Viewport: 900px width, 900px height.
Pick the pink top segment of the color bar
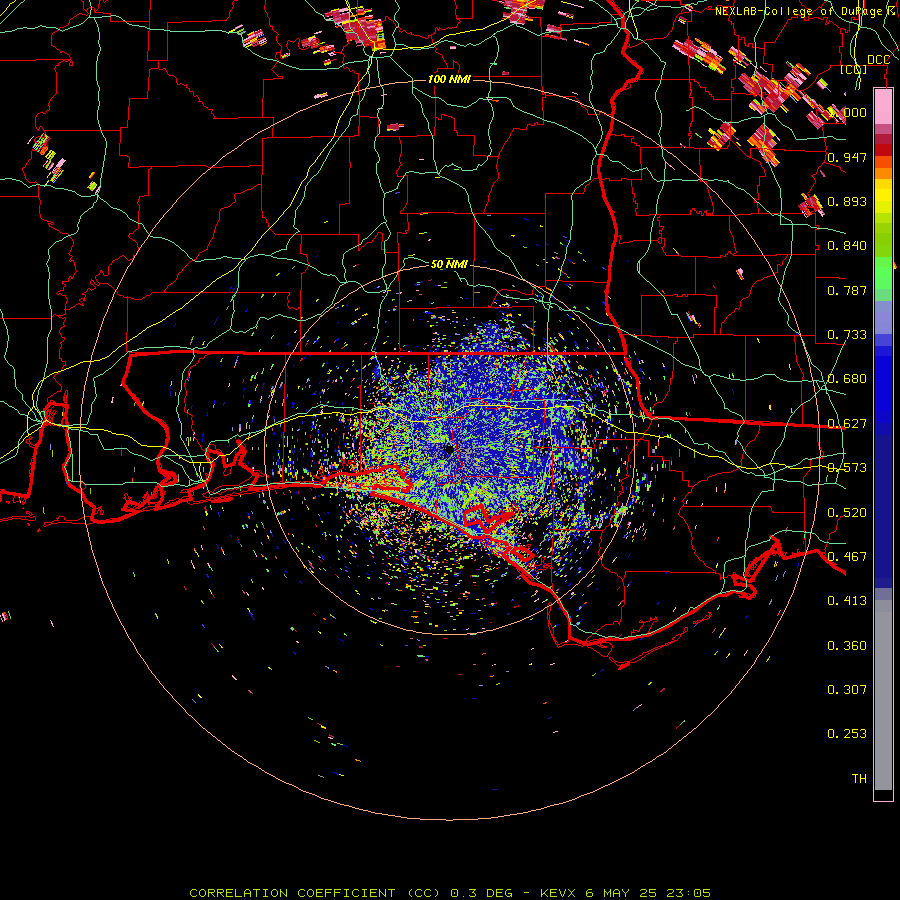point(883,106)
